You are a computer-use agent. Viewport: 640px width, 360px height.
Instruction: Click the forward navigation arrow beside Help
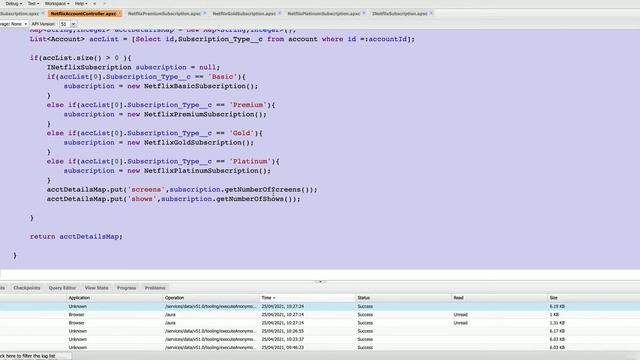click(x=104, y=3)
